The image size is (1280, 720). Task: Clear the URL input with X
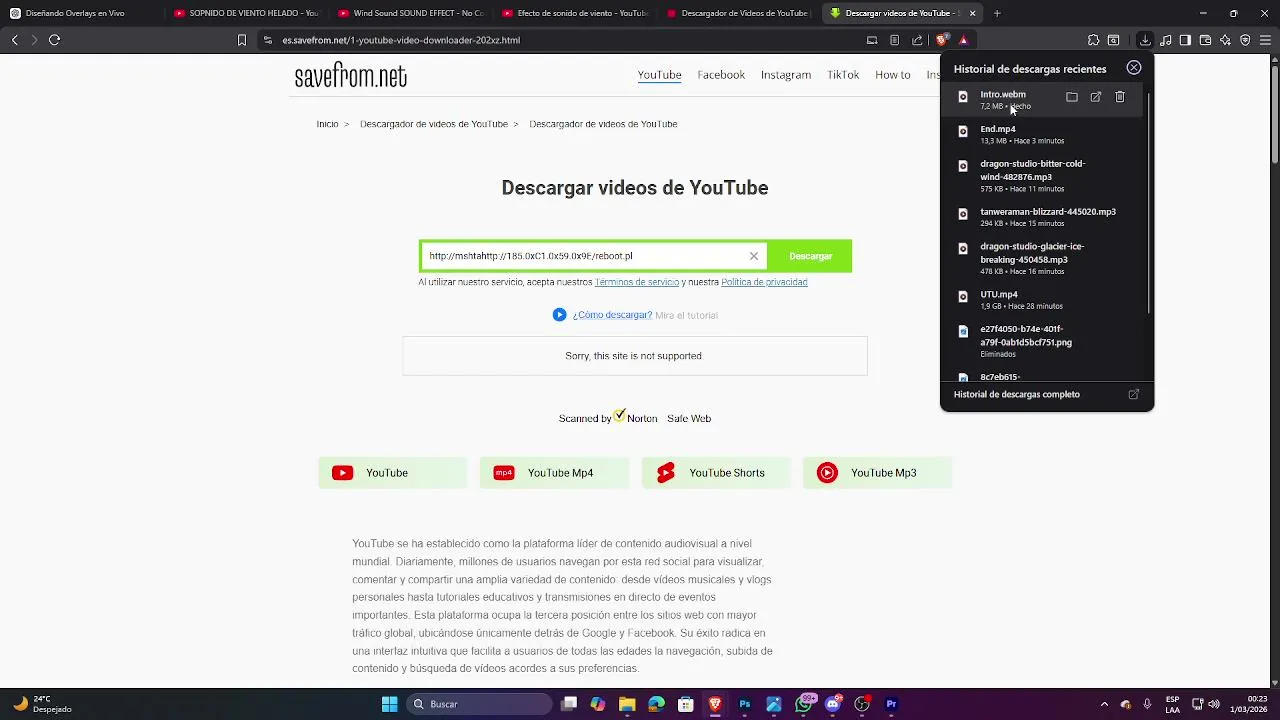click(x=754, y=256)
